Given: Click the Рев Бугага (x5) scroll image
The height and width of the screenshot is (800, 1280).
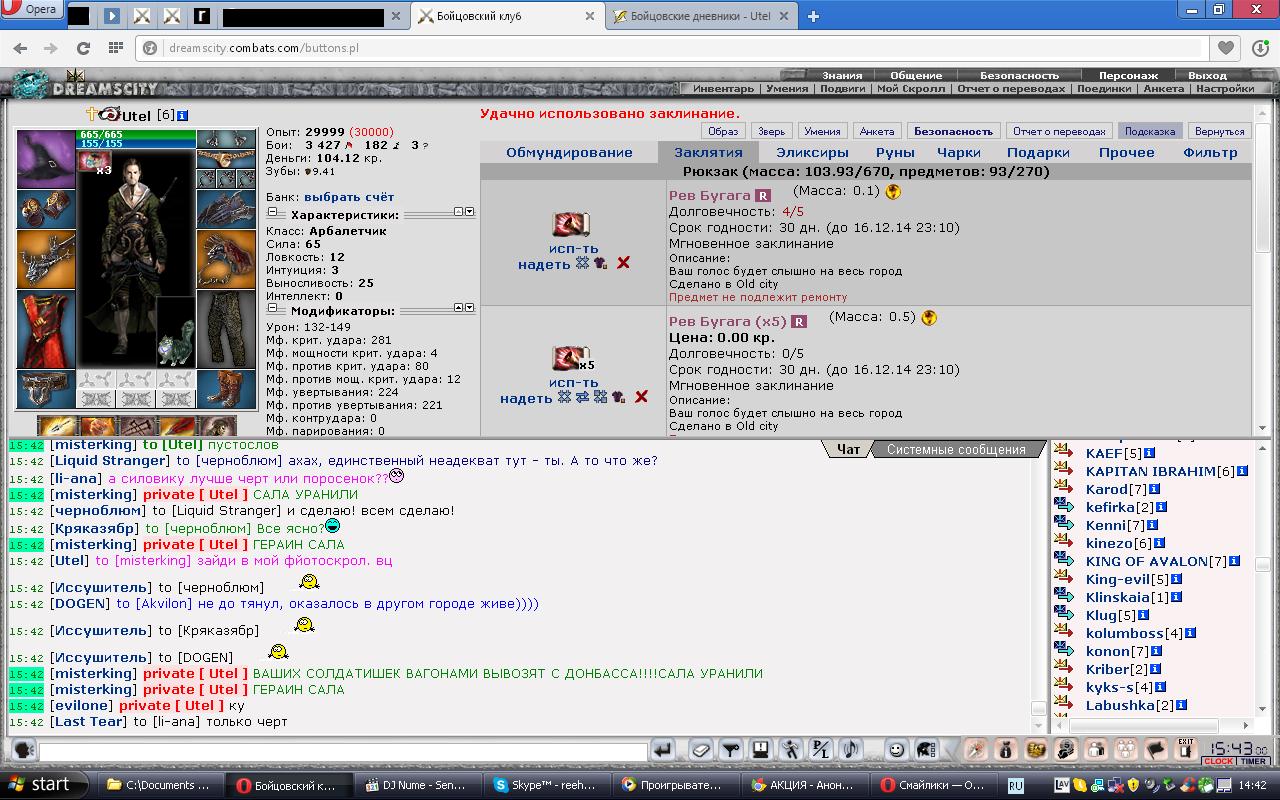Looking at the screenshot, I should point(571,357).
